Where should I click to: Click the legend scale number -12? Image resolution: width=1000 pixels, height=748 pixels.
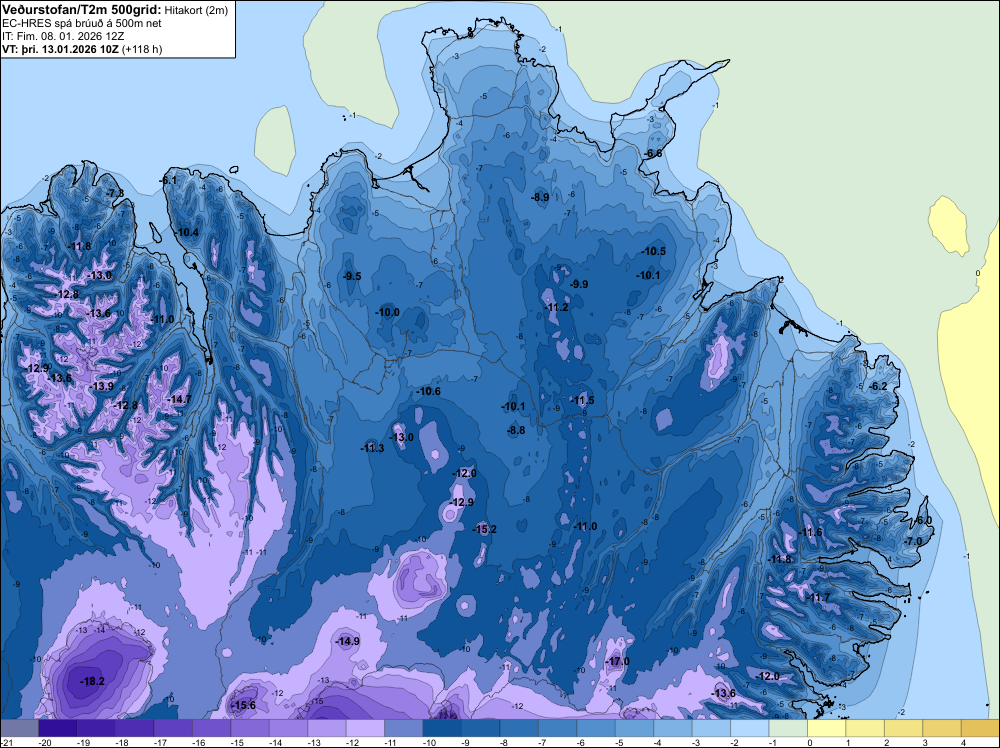(352, 743)
